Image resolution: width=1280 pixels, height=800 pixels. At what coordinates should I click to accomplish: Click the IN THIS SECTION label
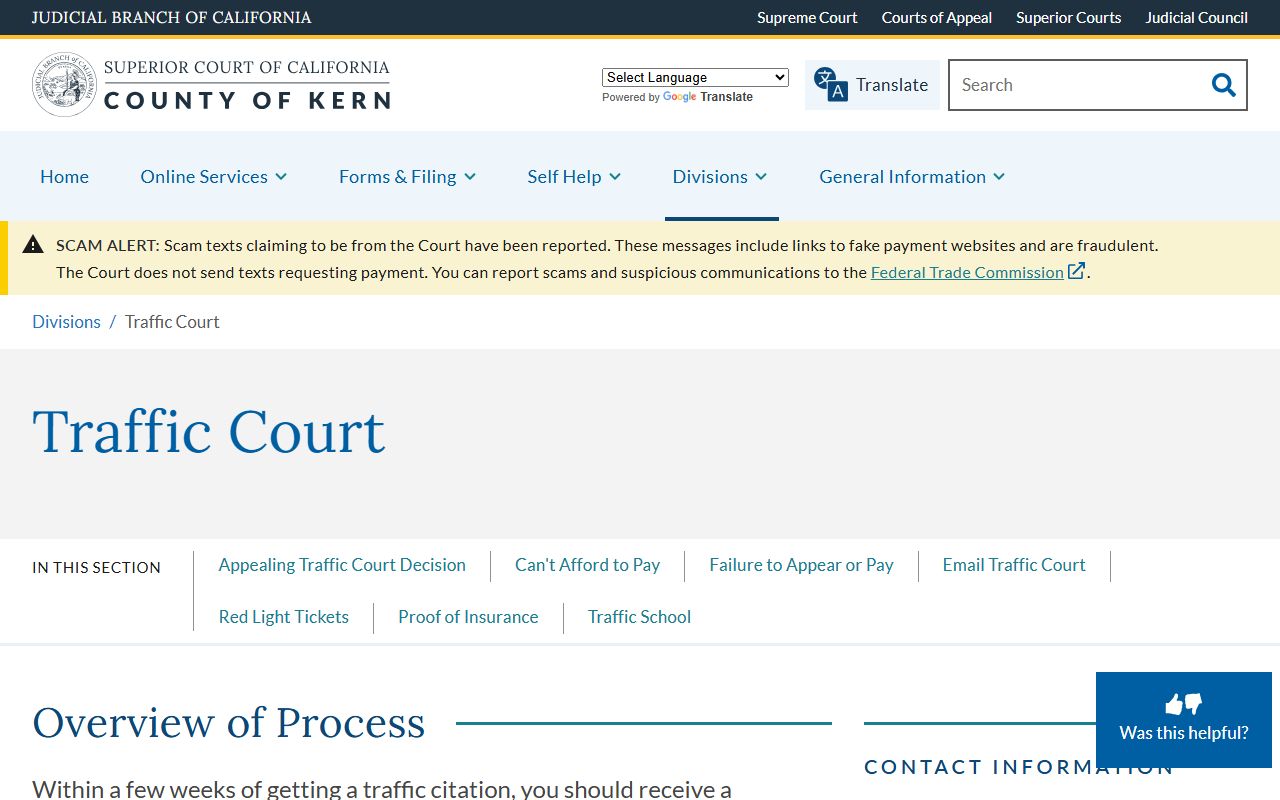click(96, 567)
